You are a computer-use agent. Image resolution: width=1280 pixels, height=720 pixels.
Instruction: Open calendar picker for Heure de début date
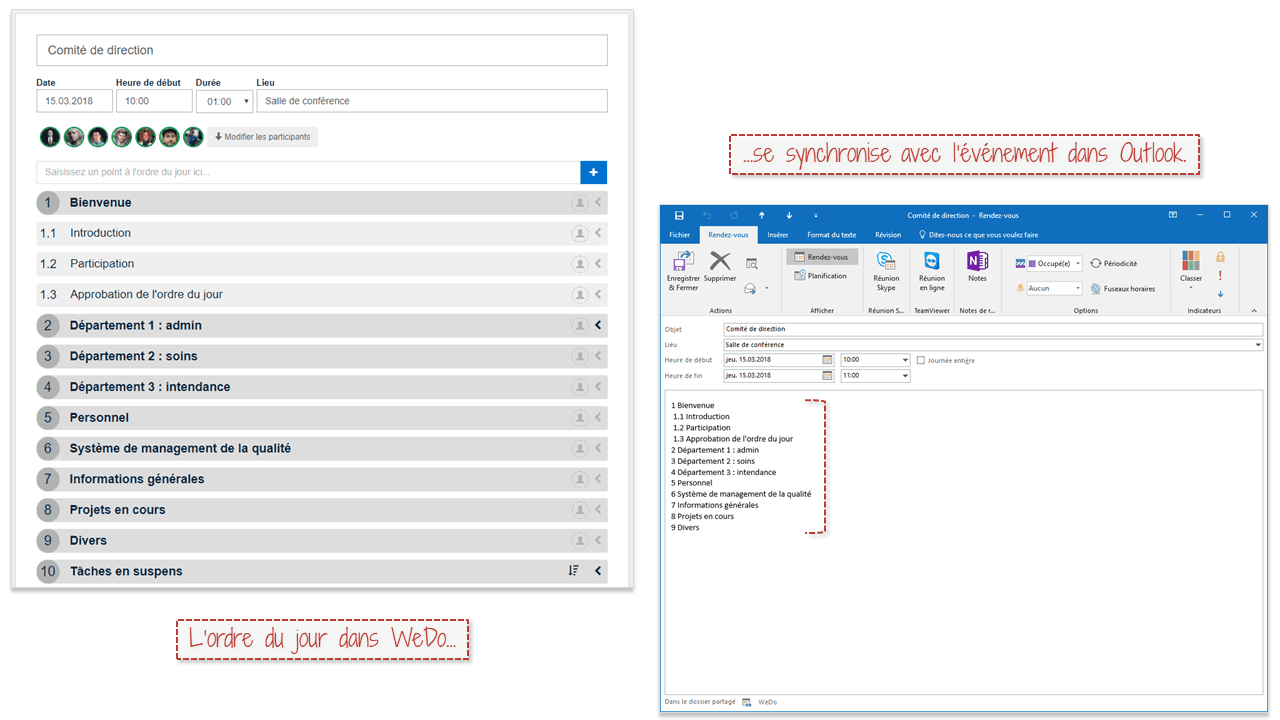coord(827,360)
